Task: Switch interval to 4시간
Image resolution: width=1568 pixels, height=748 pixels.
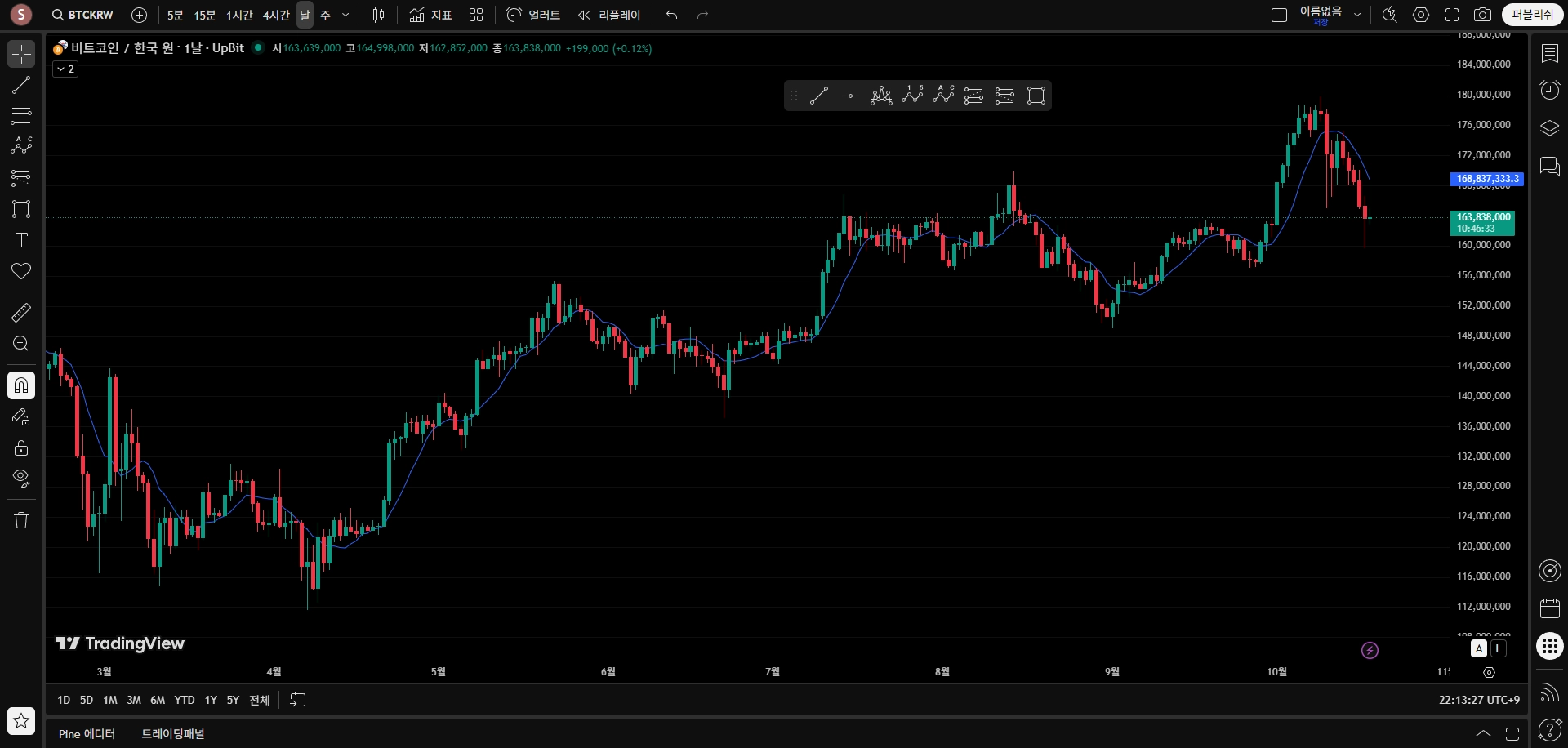Action: pos(276,15)
